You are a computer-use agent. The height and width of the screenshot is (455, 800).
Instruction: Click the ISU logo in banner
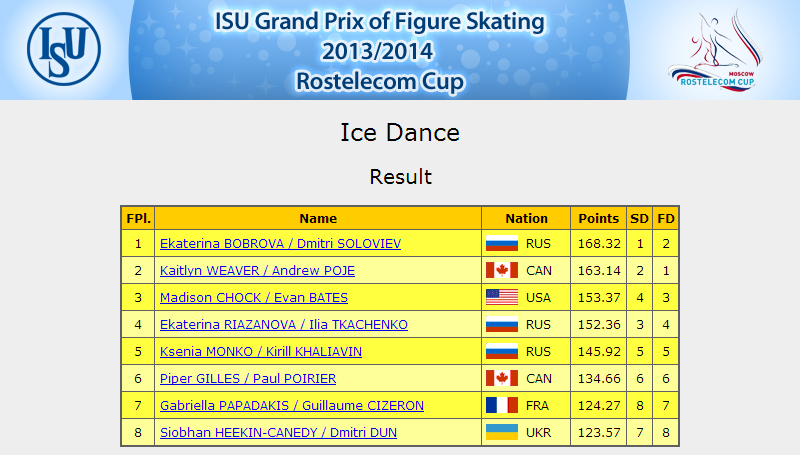[x=64, y=49]
